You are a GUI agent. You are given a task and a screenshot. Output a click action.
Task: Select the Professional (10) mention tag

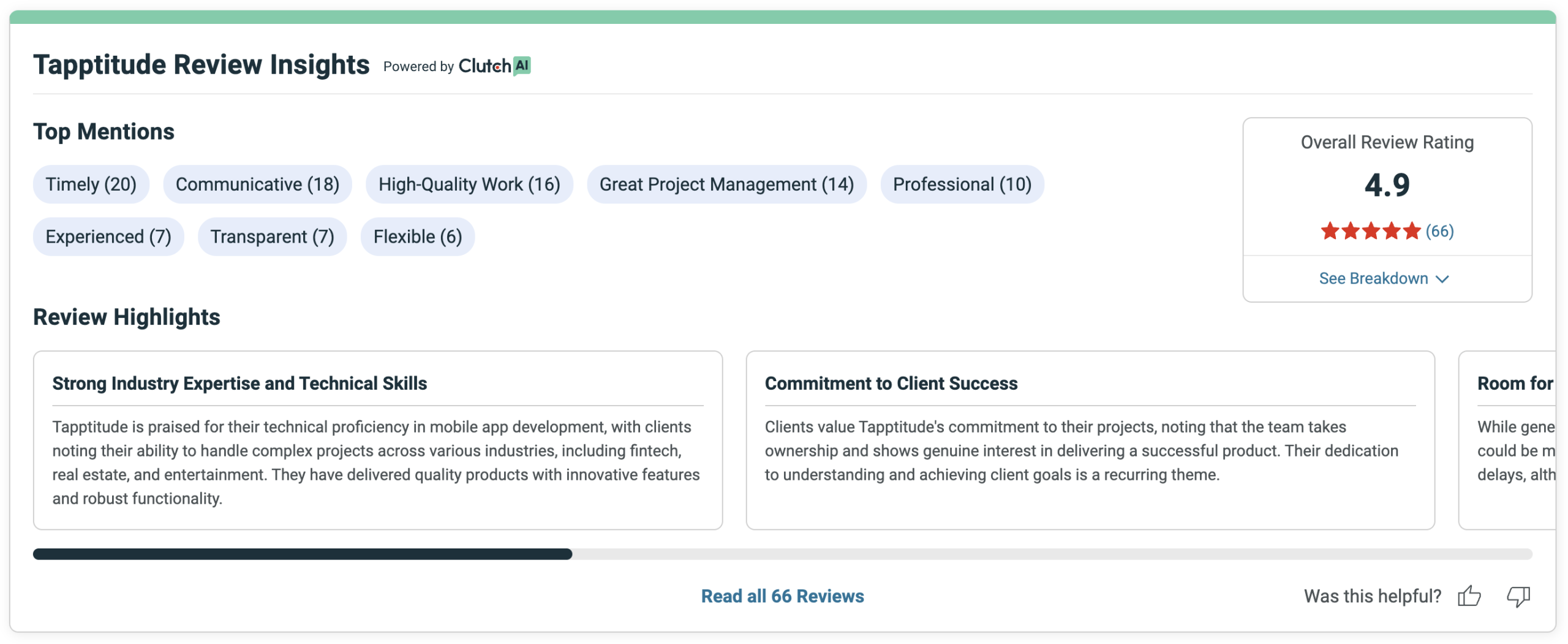tap(962, 184)
